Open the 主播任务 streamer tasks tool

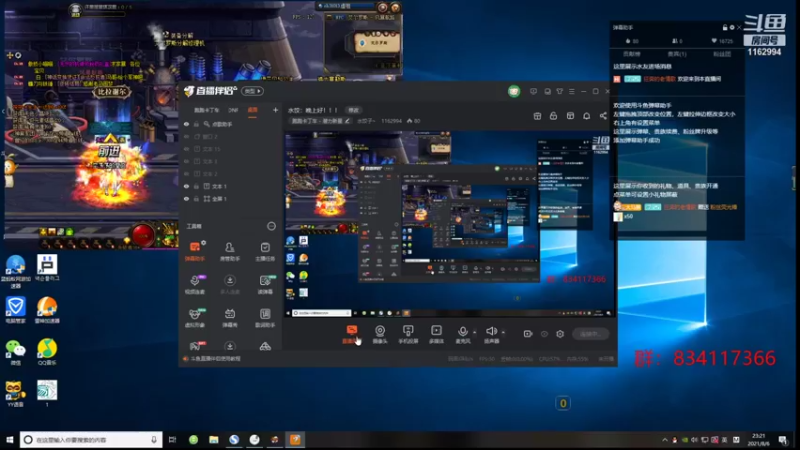pyautogui.click(x=265, y=252)
